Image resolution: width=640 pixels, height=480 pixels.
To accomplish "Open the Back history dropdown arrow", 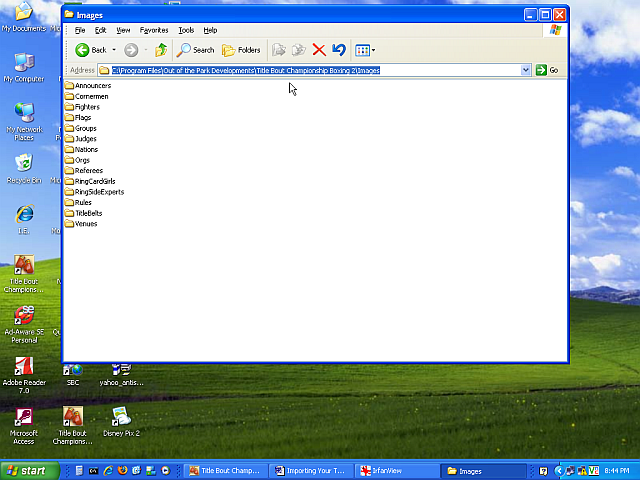I will click(114, 50).
